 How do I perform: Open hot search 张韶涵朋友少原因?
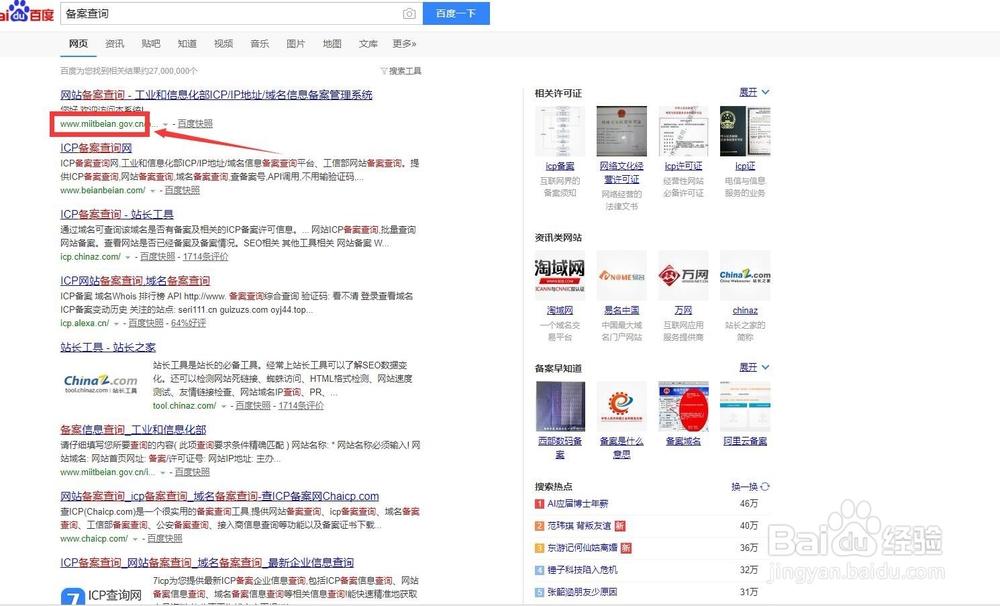point(582,591)
